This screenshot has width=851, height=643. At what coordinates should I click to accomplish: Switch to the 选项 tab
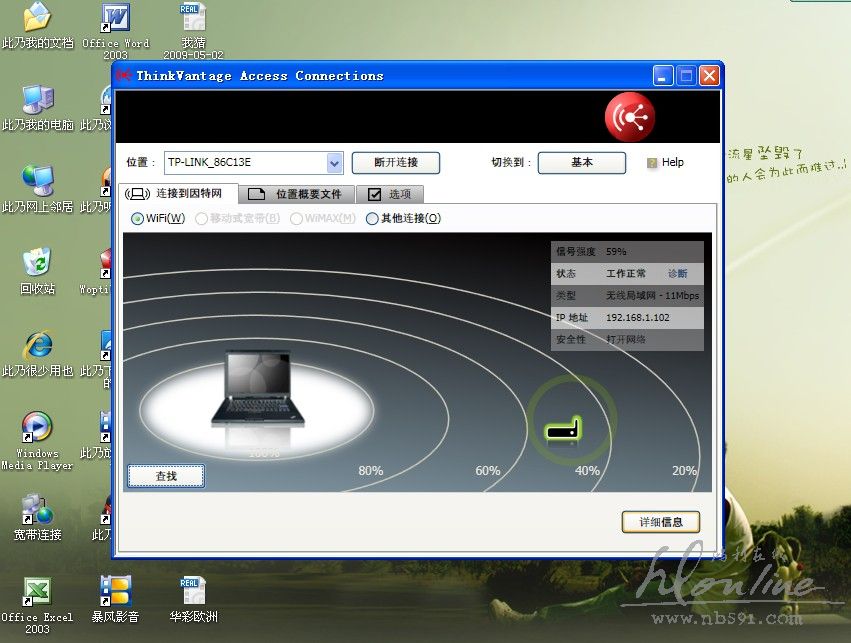pyautogui.click(x=390, y=194)
